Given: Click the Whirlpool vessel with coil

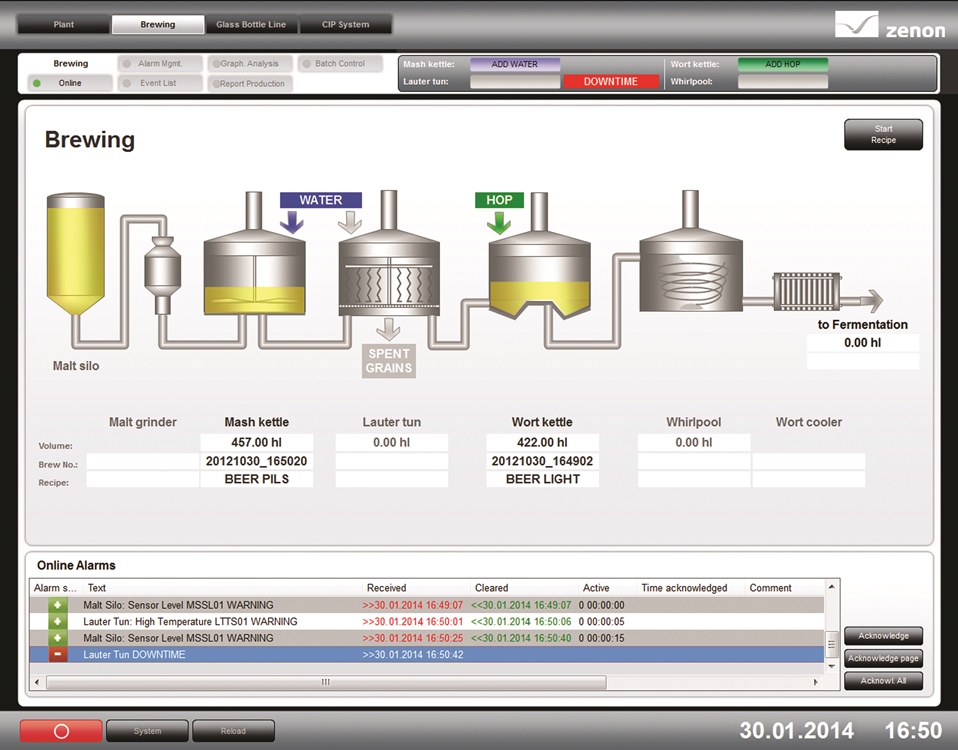Looking at the screenshot, I should coord(690,262).
